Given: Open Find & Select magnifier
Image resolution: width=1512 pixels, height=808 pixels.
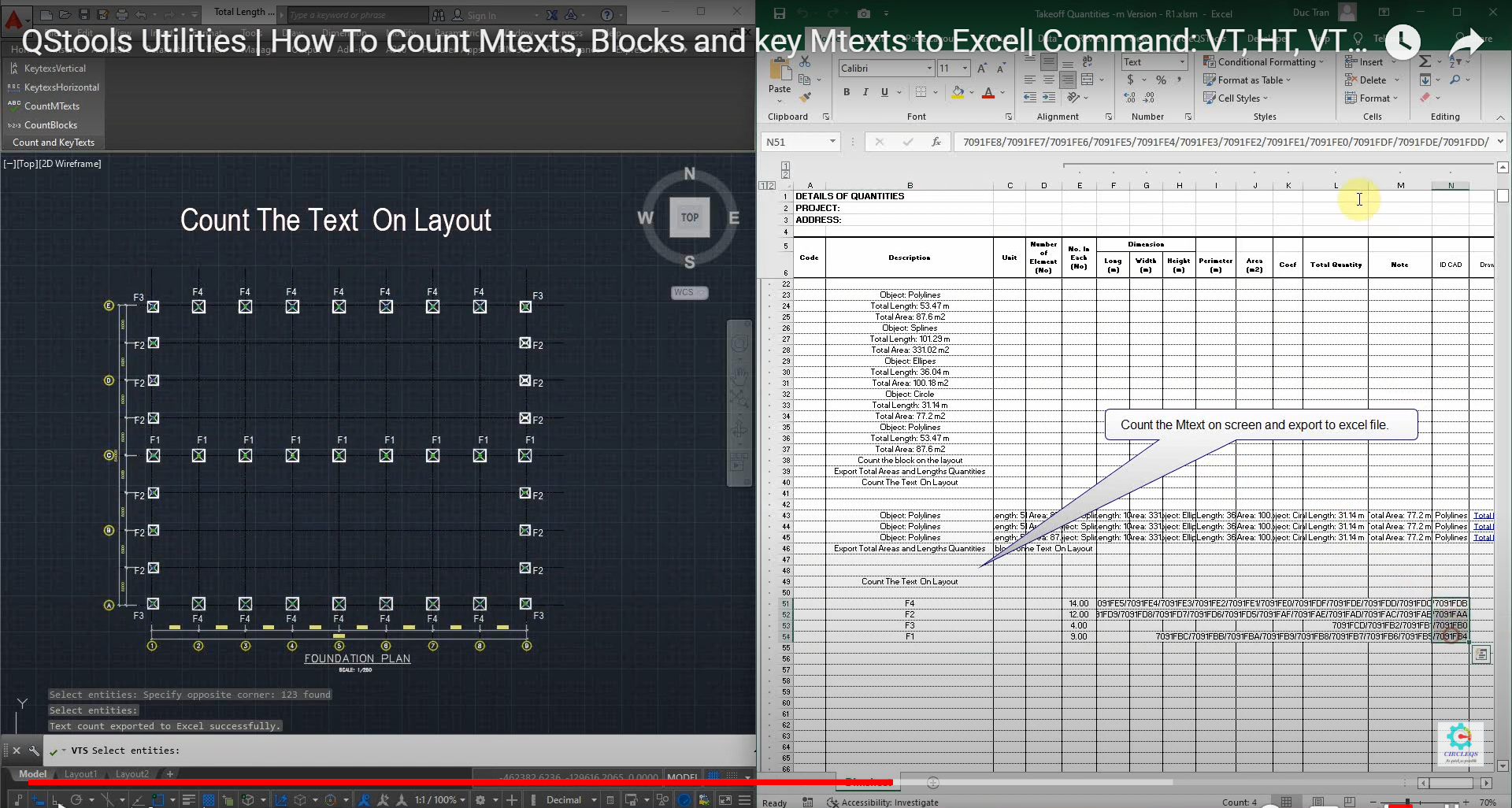Looking at the screenshot, I should [1455, 80].
